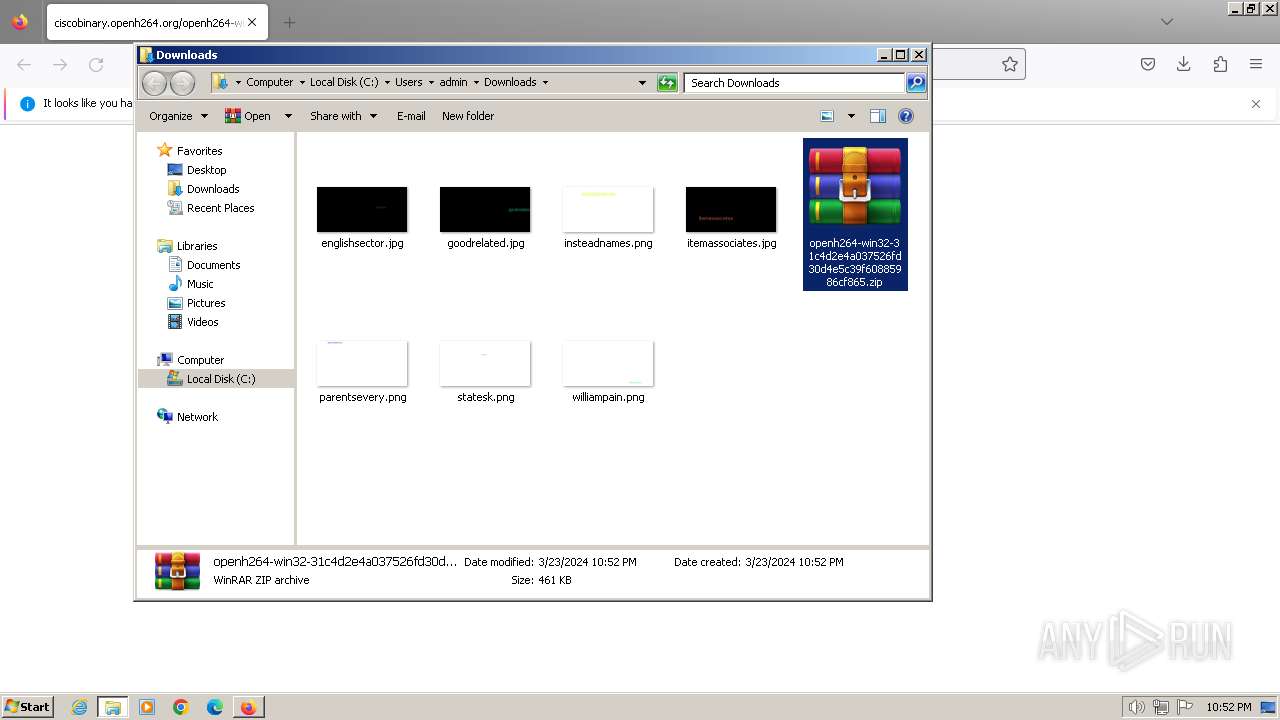Open Firefox Downloads panel icon
This screenshot has height=720, width=1280.
(1184, 64)
